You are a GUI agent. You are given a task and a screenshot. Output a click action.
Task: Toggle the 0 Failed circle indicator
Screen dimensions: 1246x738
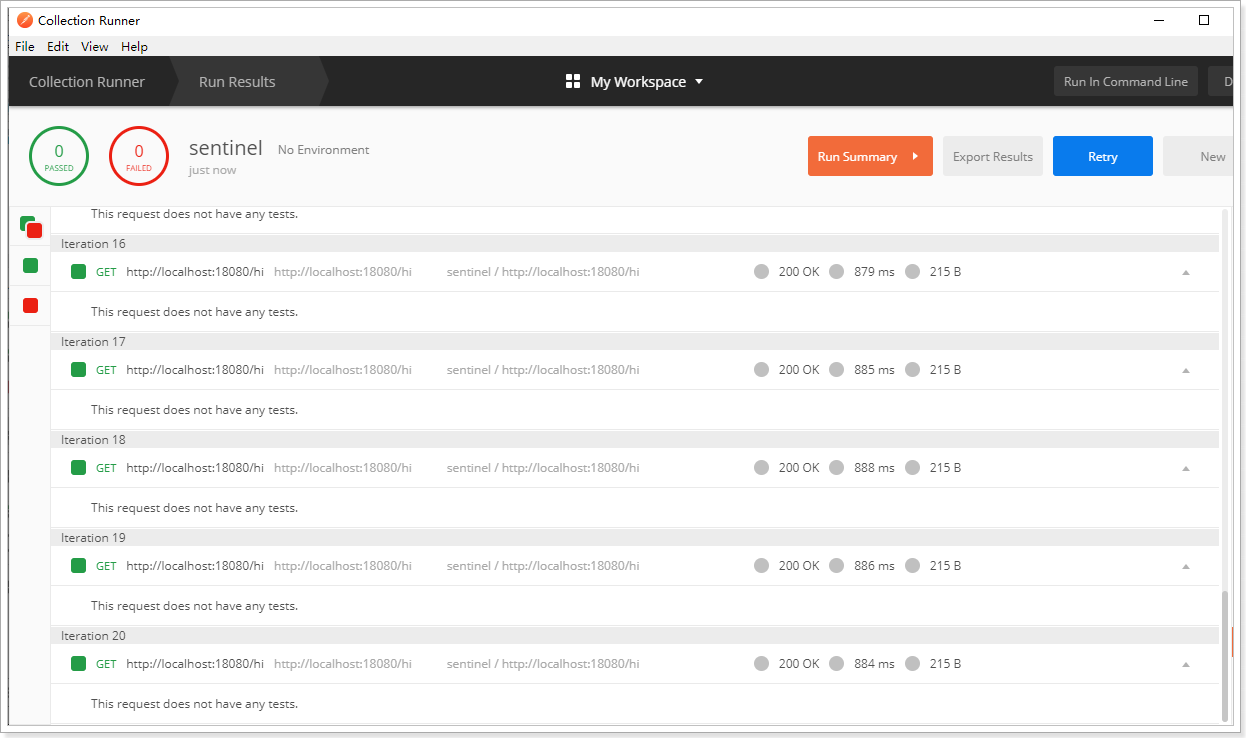139,156
